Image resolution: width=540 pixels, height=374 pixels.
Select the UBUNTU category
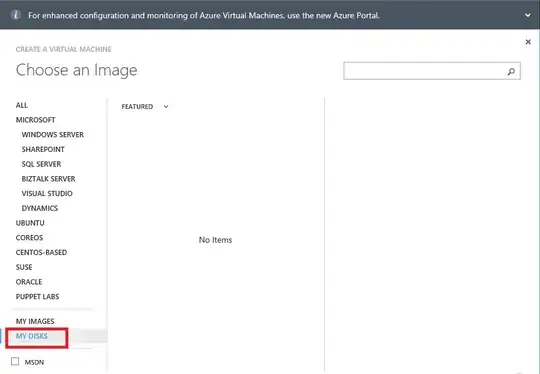click(x=30, y=223)
